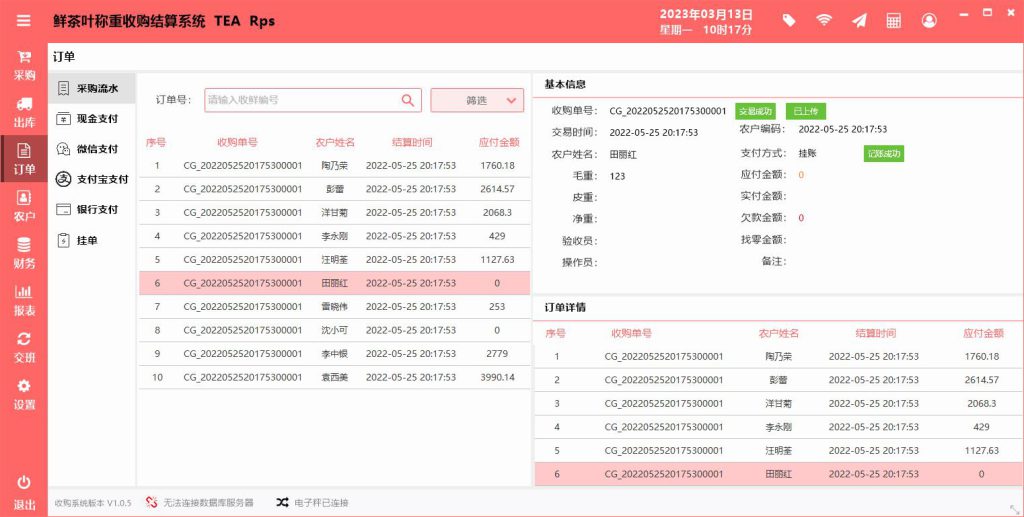1024x517 pixels.
Task: Select order row 7 雷晓伟 in left list
Action: coord(334,307)
